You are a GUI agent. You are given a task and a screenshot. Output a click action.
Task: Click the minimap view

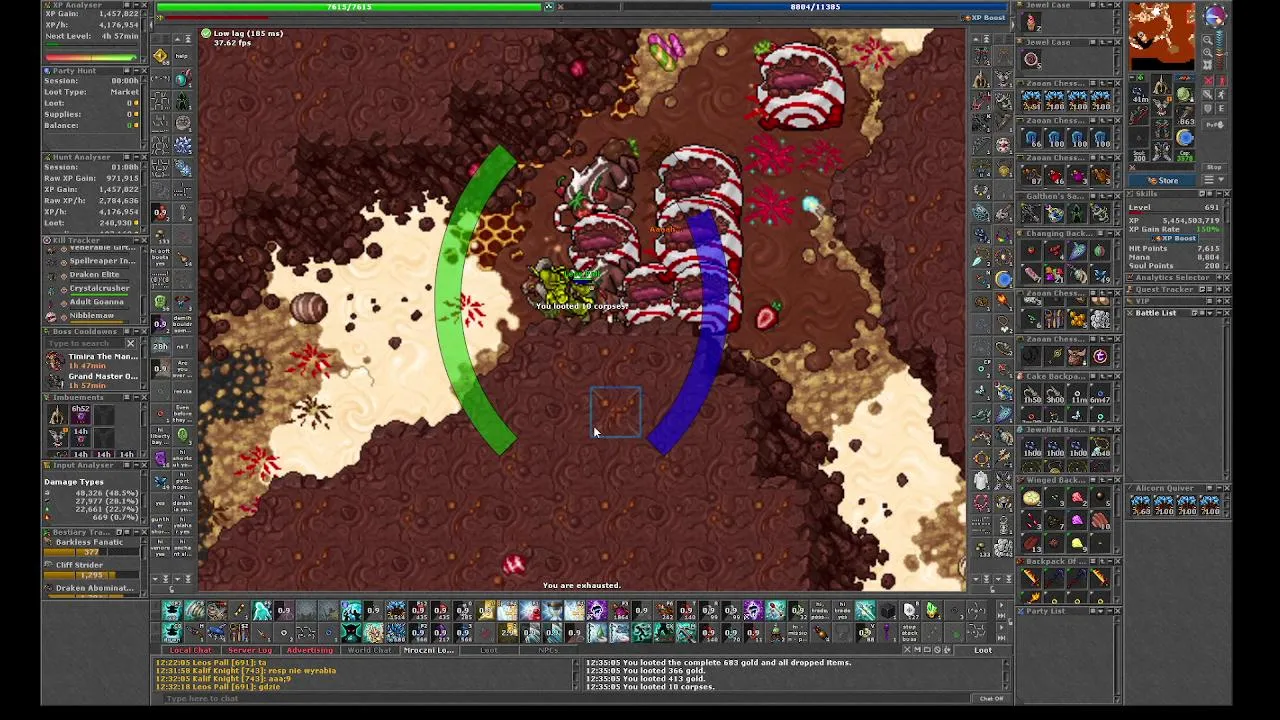(x=1162, y=35)
